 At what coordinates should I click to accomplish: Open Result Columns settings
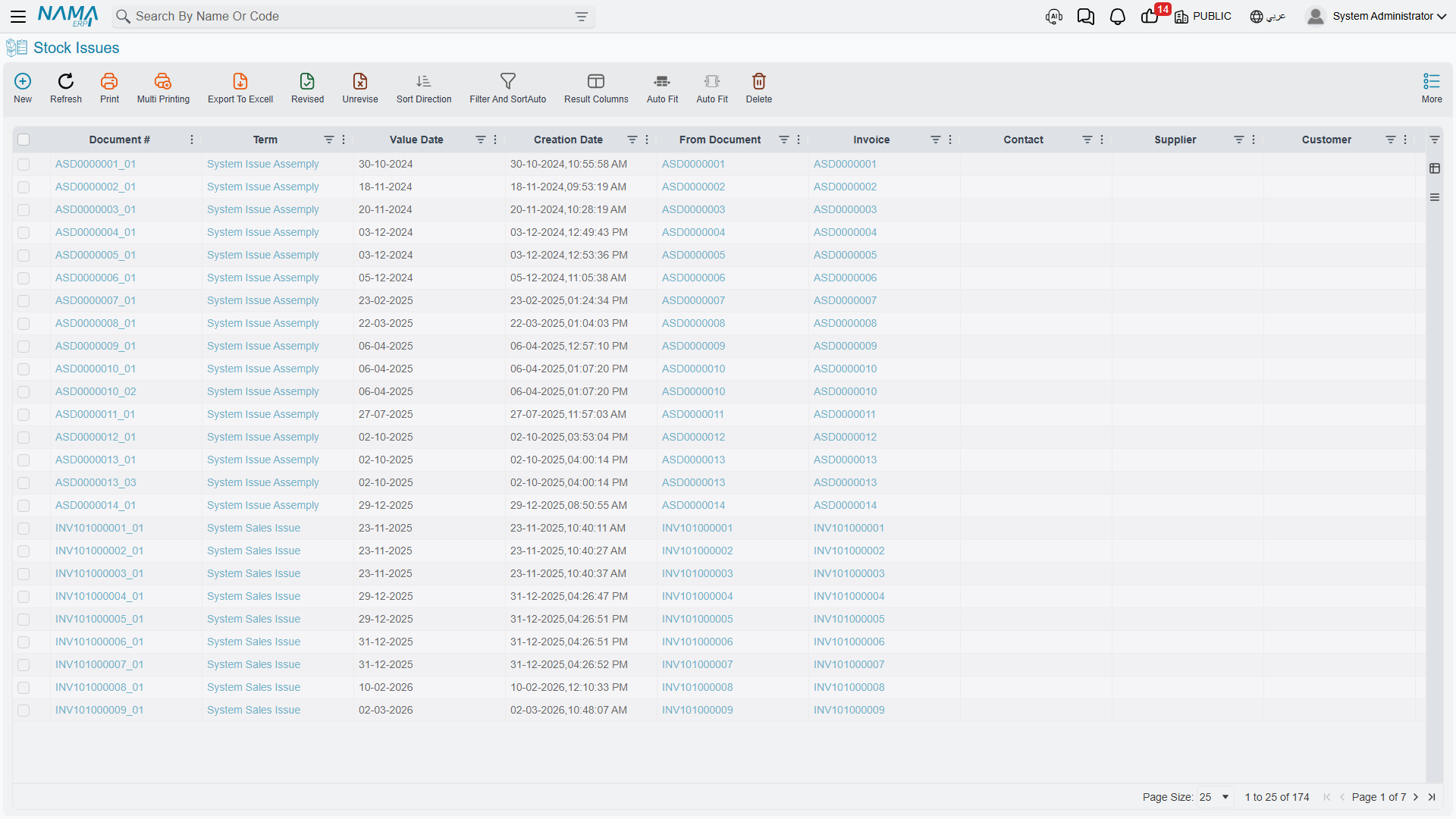coord(596,81)
